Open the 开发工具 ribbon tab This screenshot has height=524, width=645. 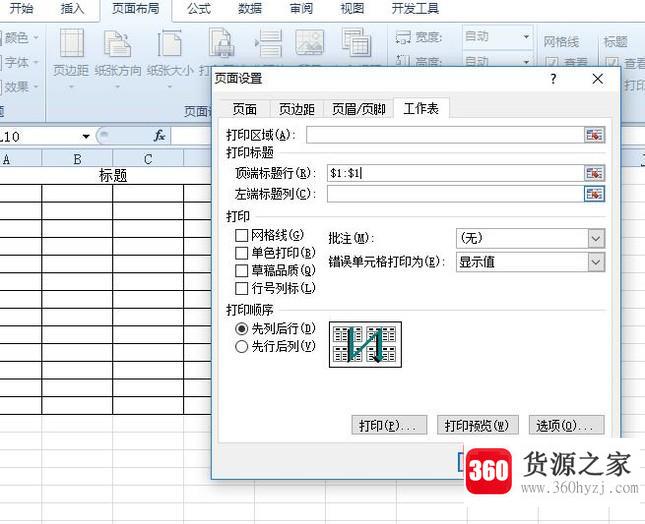tap(415, 8)
